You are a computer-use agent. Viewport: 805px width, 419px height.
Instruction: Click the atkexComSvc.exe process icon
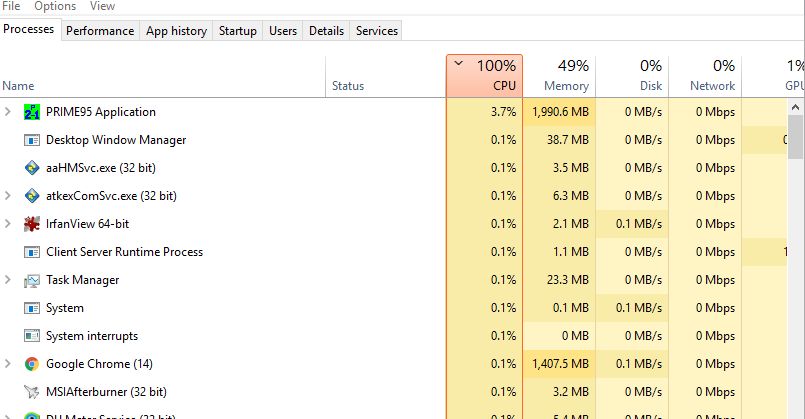[32, 196]
